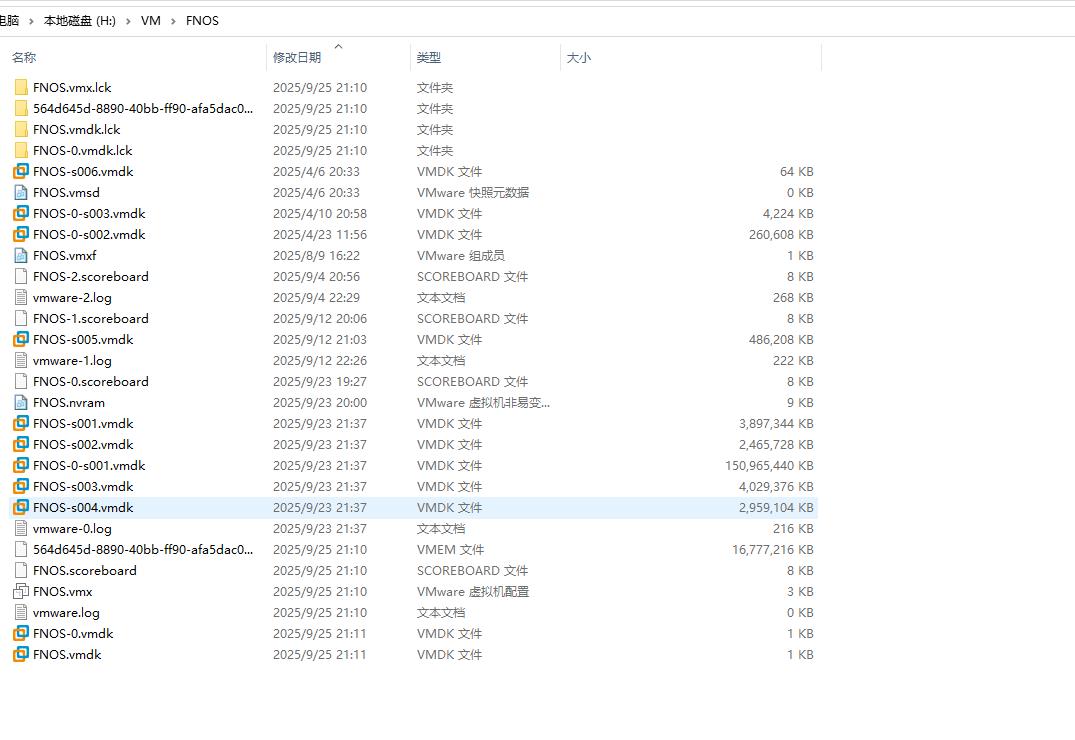1075x740 pixels.
Task: Expand the breadcrumb chevron after 本地磁盘 (H:)
Action: pos(128,21)
